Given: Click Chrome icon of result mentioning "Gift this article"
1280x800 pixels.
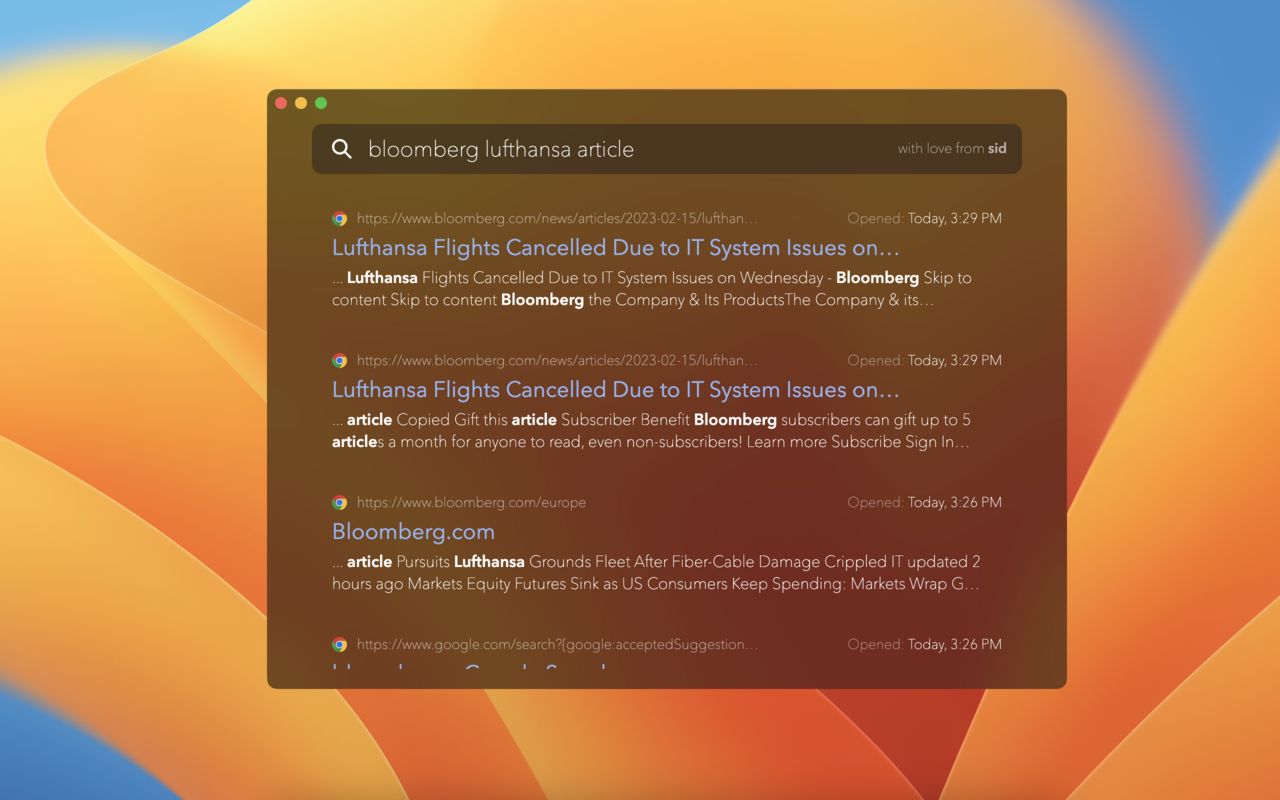Looking at the screenshot, I should (340, 360).
